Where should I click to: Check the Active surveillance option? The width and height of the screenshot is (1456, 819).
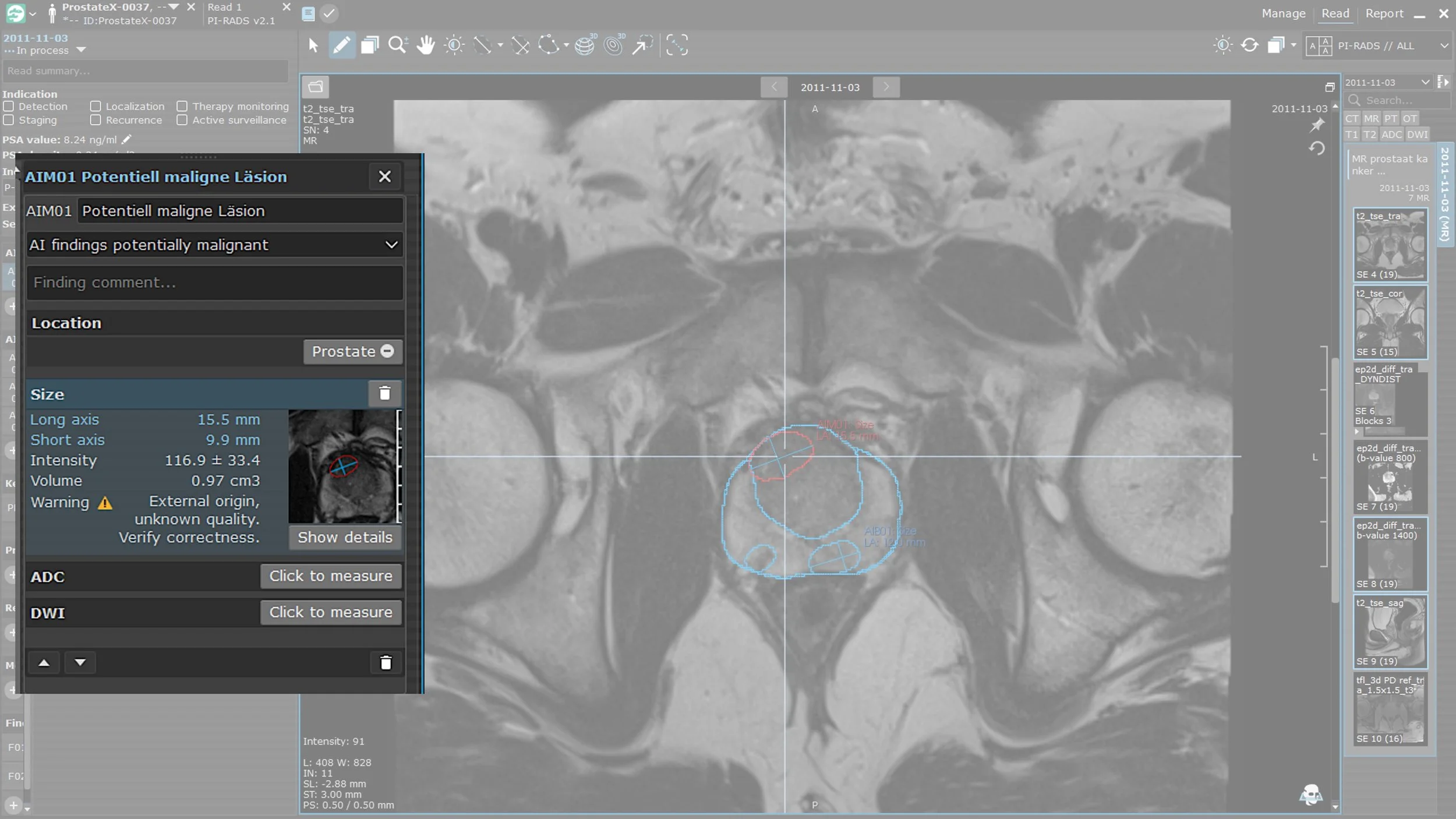(182, 120)
